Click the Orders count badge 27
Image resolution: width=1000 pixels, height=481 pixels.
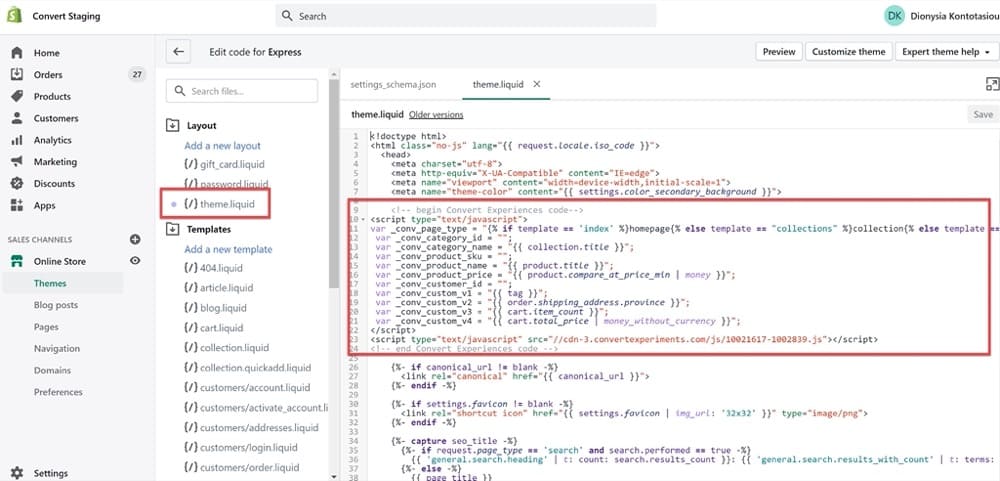pyautogui.click(x=136, y=75)
